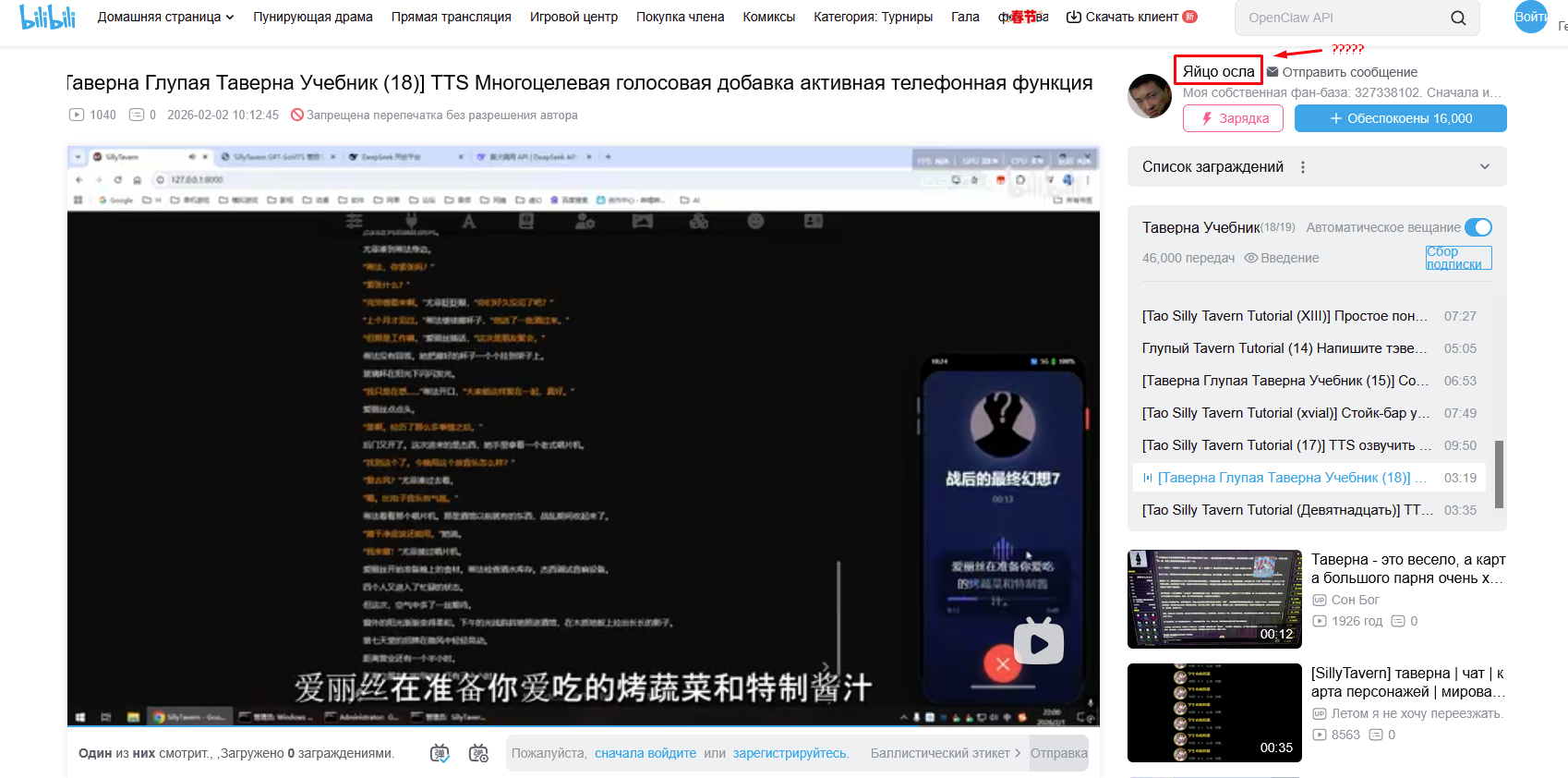
Task: Open the Прямая трансляция menu item
Action: pos(451,17)
